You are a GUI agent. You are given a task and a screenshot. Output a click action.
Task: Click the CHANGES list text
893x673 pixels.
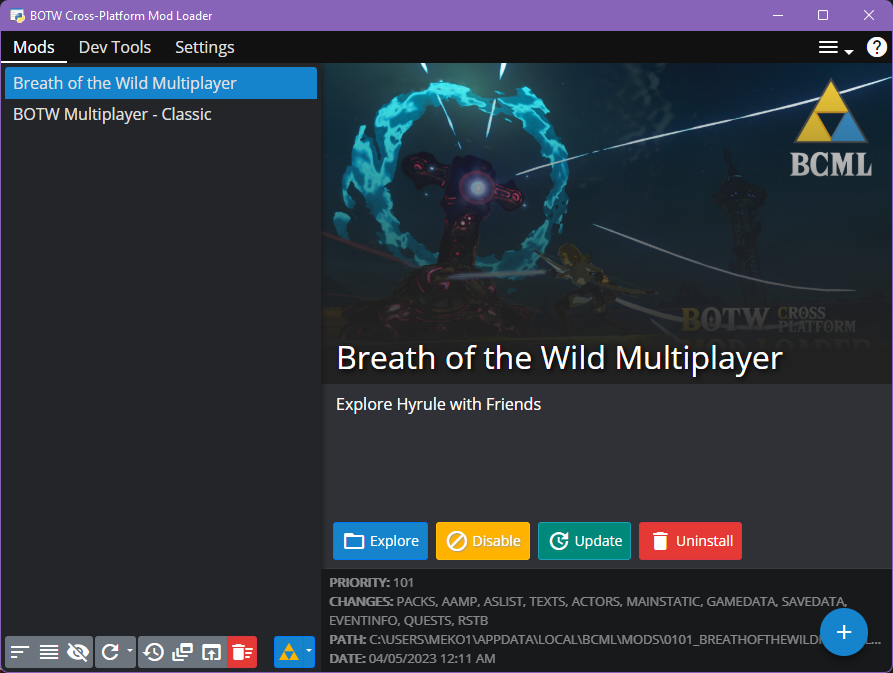click(588, 611)
